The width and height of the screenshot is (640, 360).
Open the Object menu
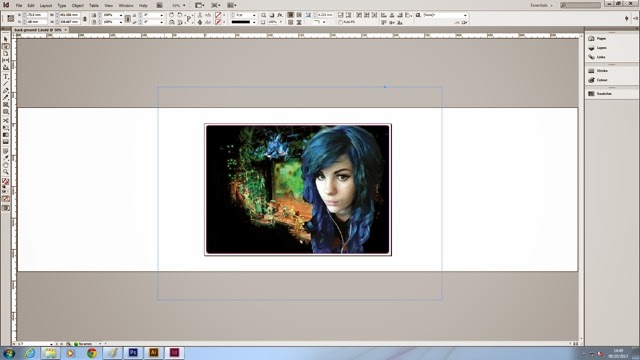tap(78, 6)
